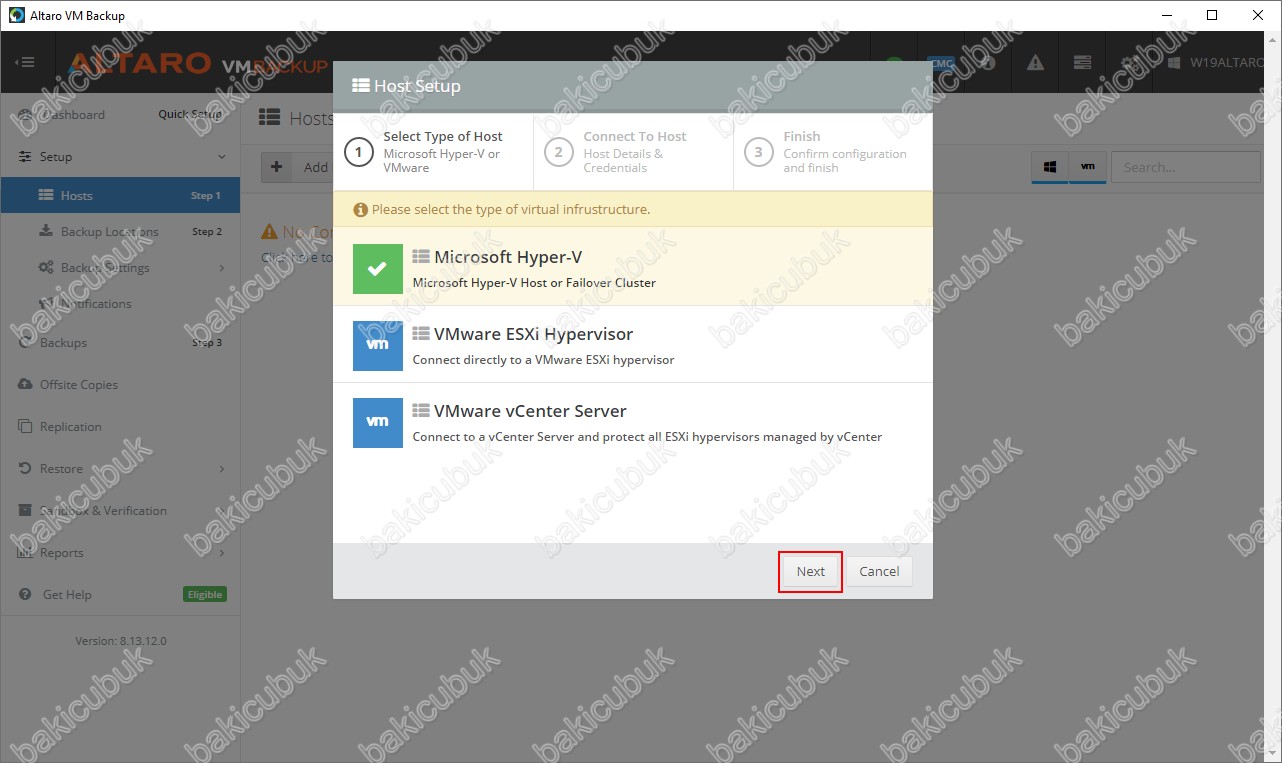The width and height of the screenshot is (1282, 763).
Task: Click the Hosts list icon in sidebar
Action: point(46,195)
